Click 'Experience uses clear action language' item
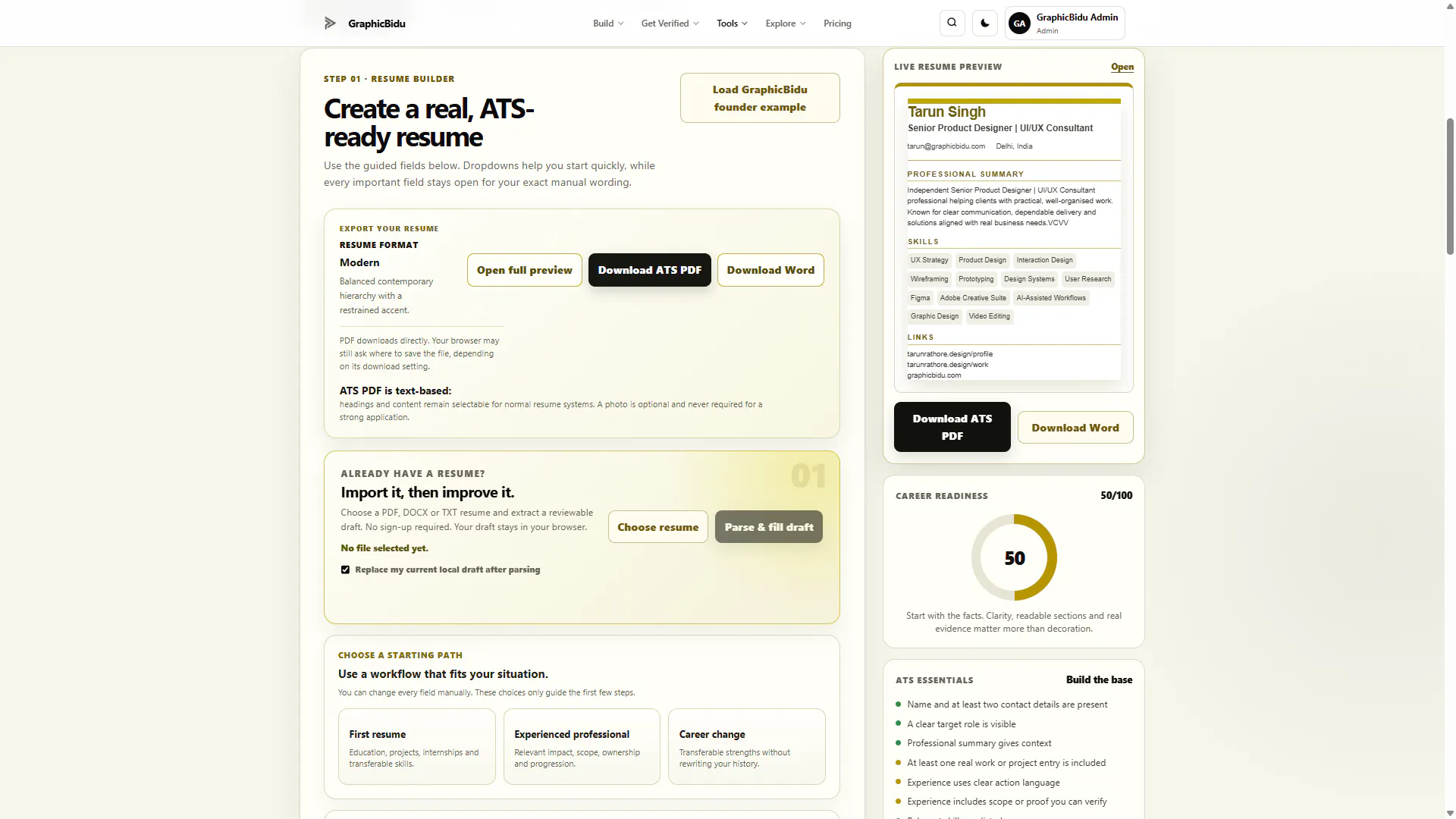The height and width of the screenshot is (819, 1456). pyautogui.click(x=984, y=783)
